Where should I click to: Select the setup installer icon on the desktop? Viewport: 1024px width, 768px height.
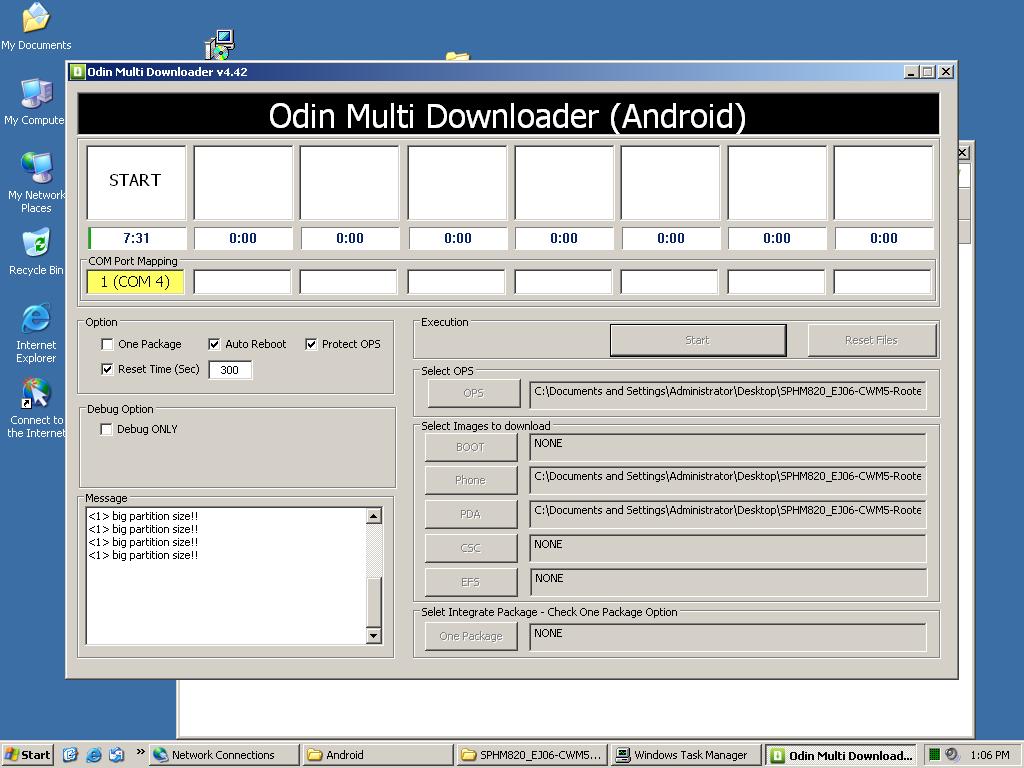point(219,44)
